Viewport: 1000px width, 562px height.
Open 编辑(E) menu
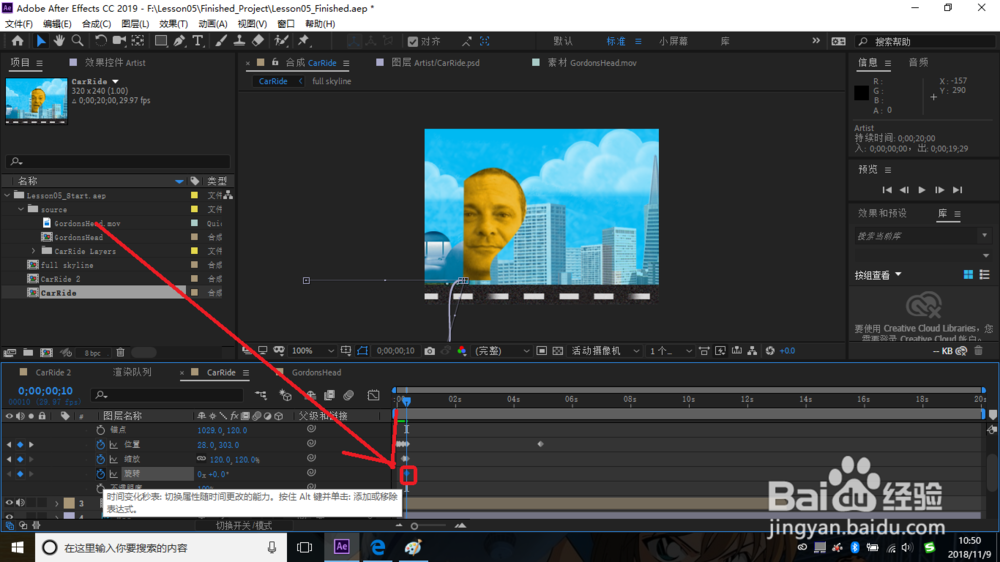[57, 24]
